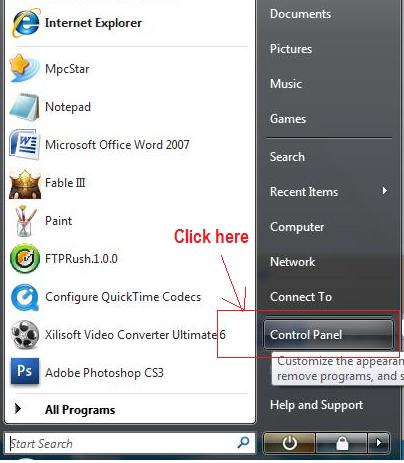
Task: Expand the Recent Items submenu arrow
Action: pos(385,191)
